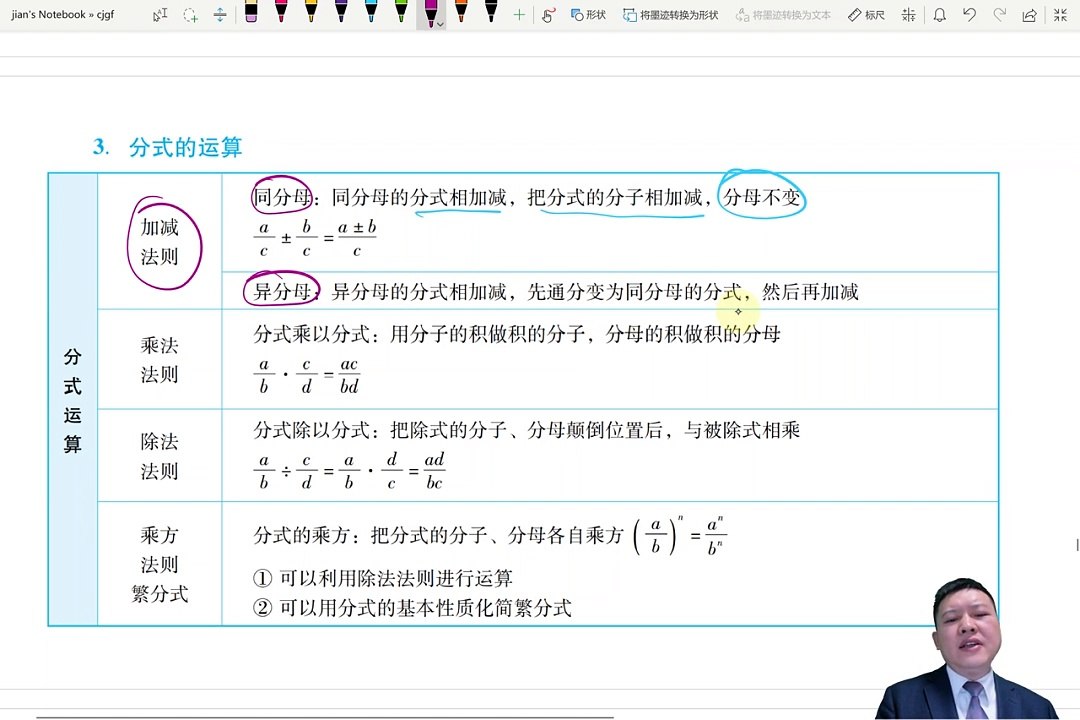Viewport: 1080px width, 720px height.
Task: Click 将墨迹转换为形状 ink to shape
Action: (x=670, y=14)
